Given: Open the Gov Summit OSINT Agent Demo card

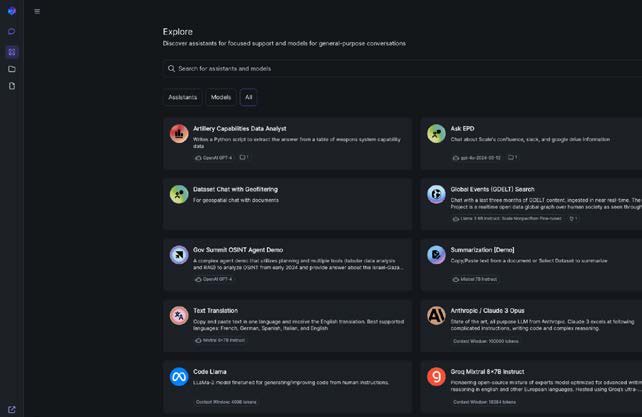Looking at the screenshot, I should pyautogui.click(x=287, y=264).
